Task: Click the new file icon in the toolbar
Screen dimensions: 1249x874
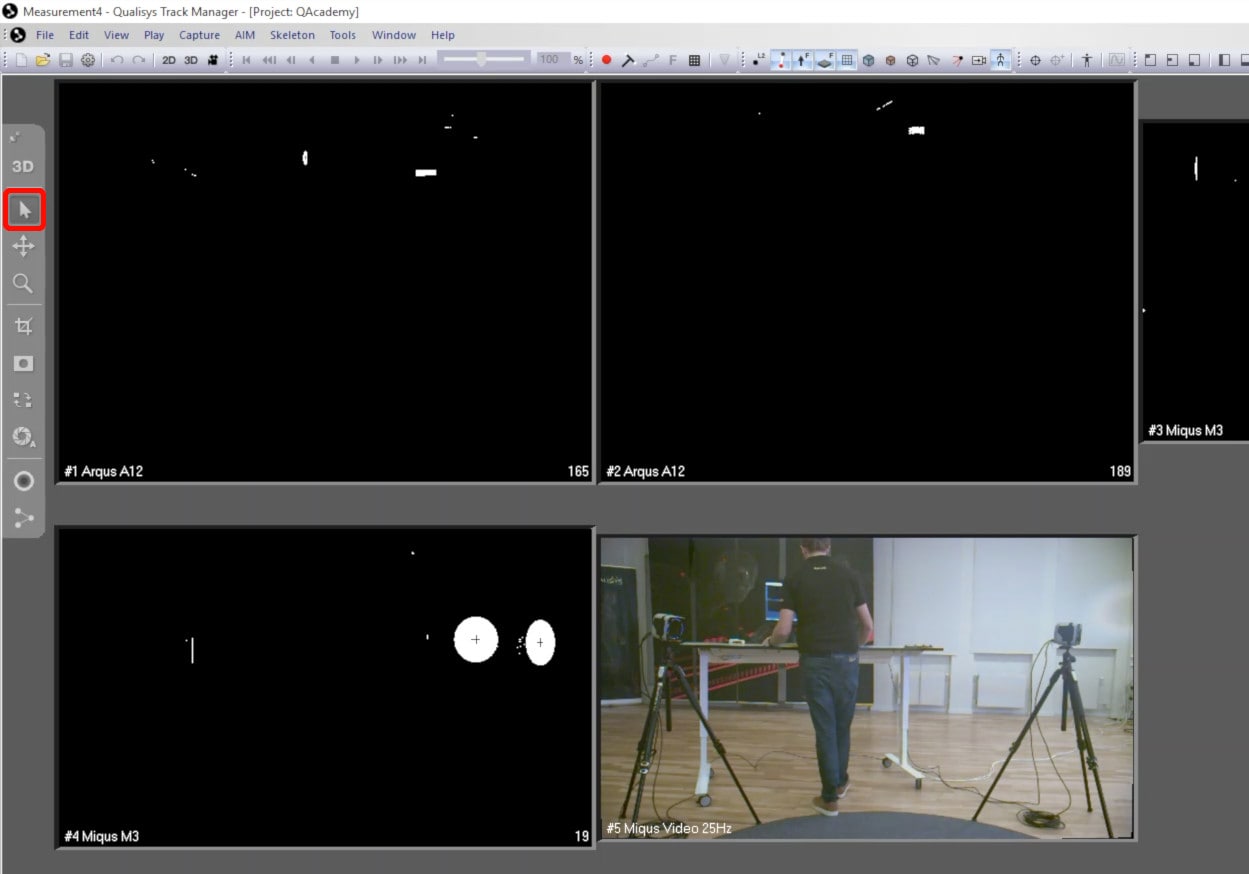Action: tap(21, 60)
